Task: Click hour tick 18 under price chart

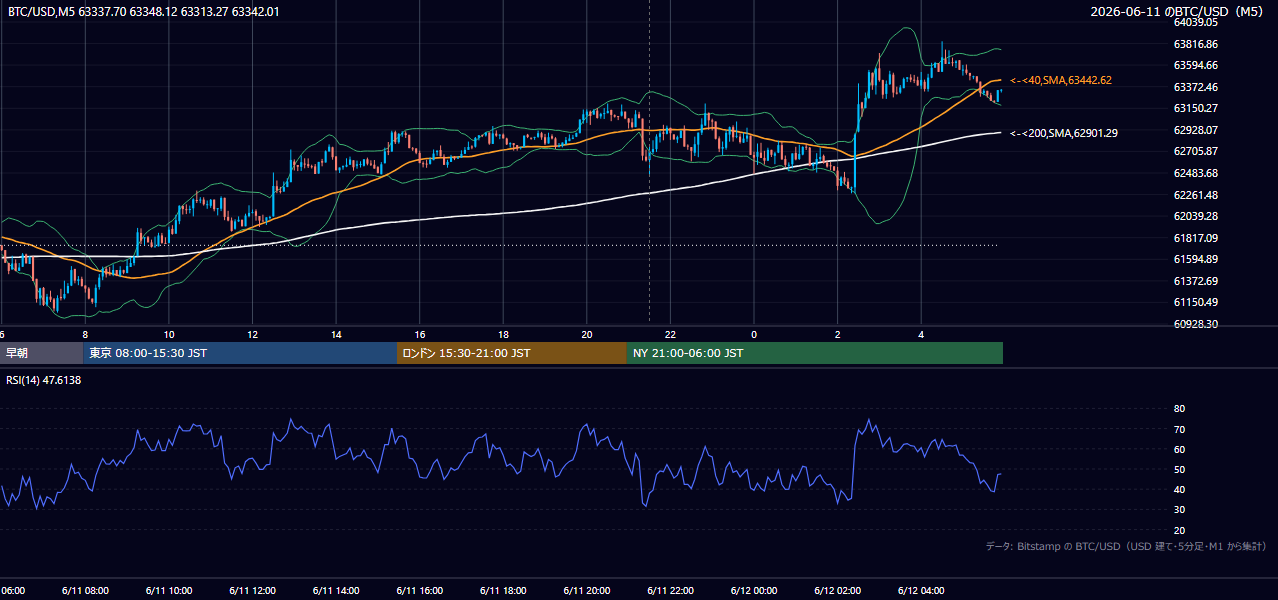Action: tap(503, 335)
